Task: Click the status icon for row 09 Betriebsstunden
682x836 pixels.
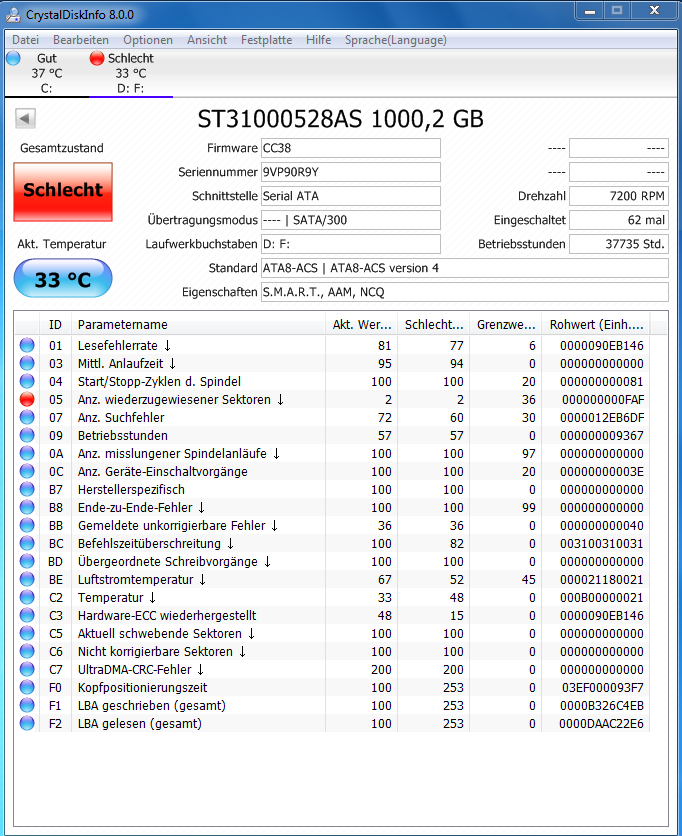Action: tap(27, 436)
